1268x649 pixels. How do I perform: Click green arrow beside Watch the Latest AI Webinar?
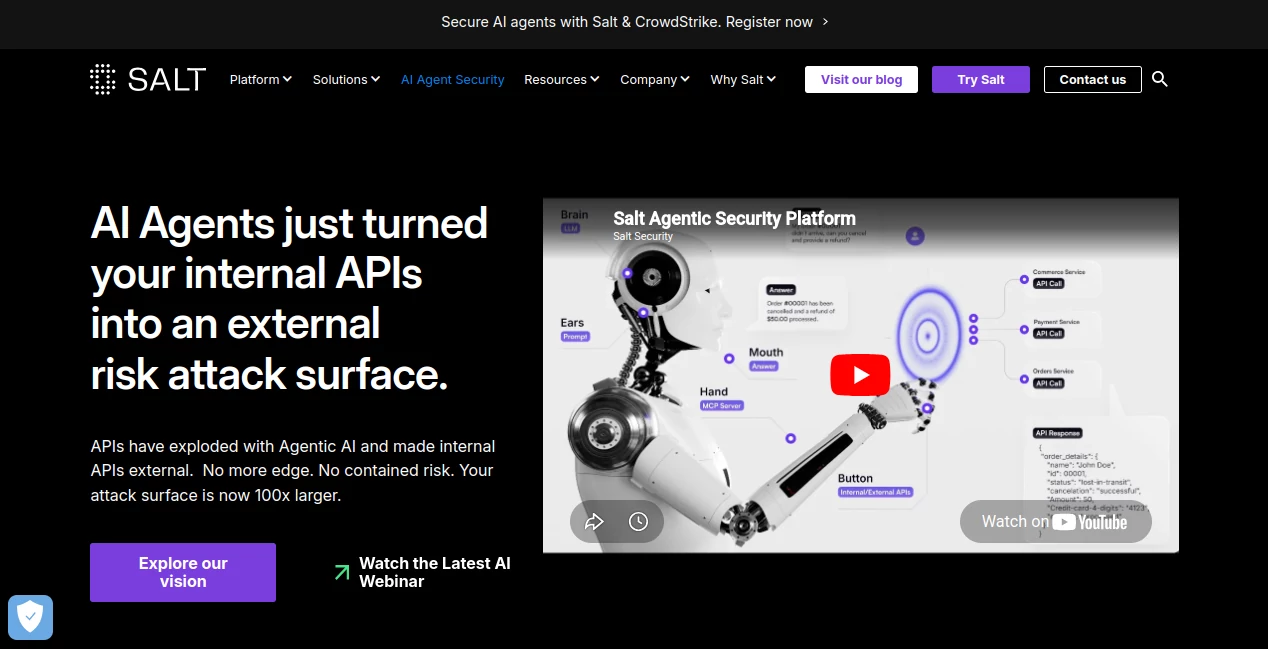coord(342,572)
